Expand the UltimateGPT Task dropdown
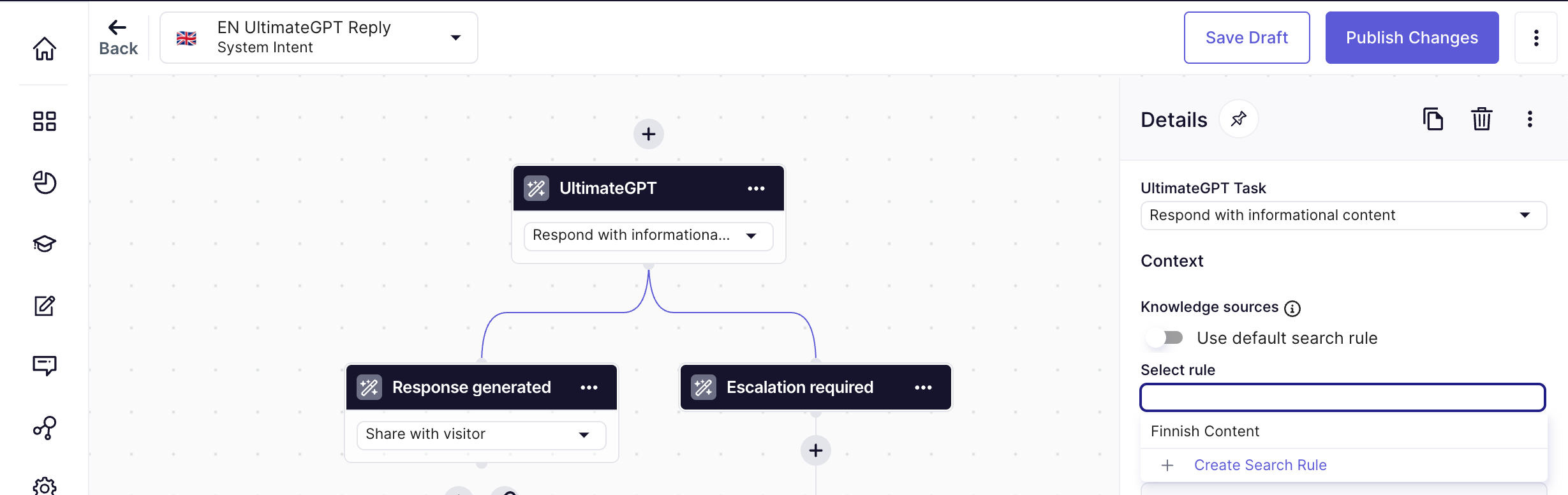The width and height of the screenshot is (1568, 495). click(x=1343, y=216)
